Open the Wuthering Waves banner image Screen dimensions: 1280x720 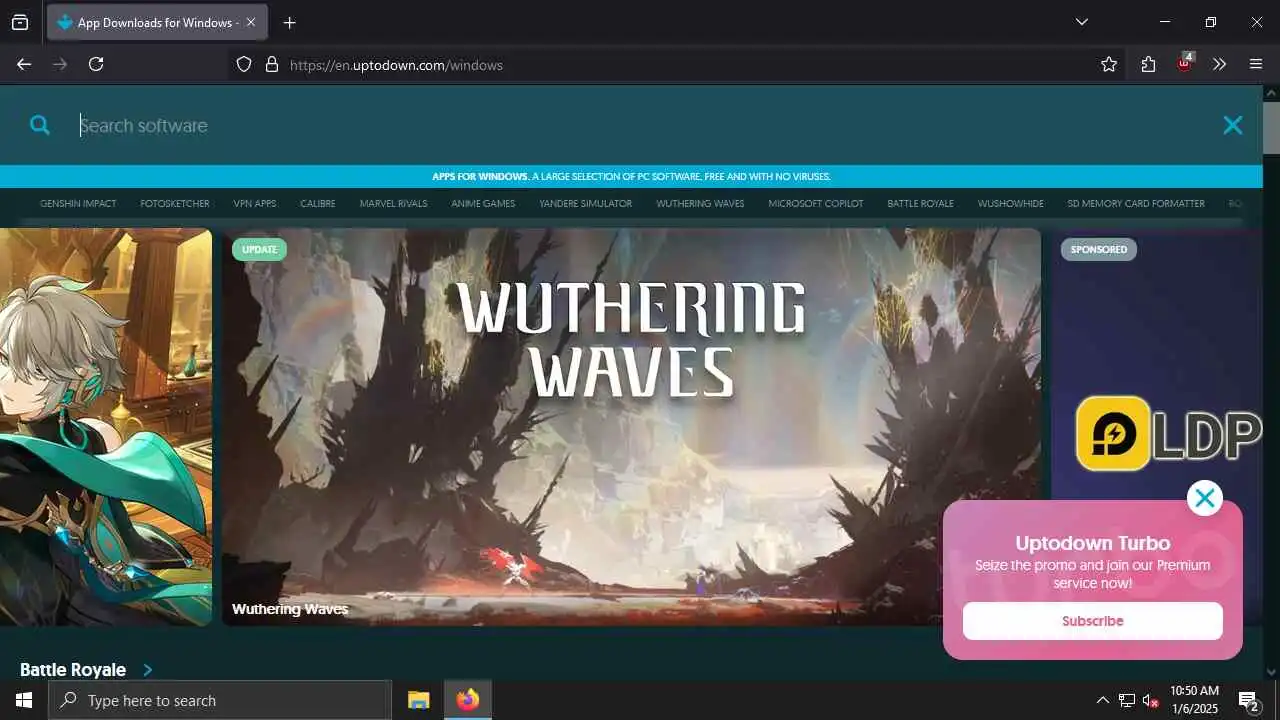pos(631,427)
